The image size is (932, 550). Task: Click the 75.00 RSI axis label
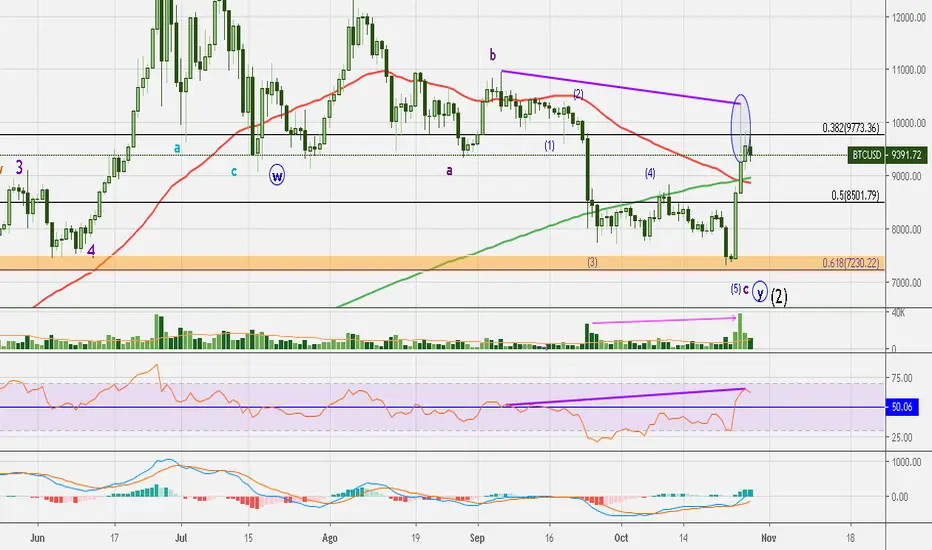(x=902, y=378)
